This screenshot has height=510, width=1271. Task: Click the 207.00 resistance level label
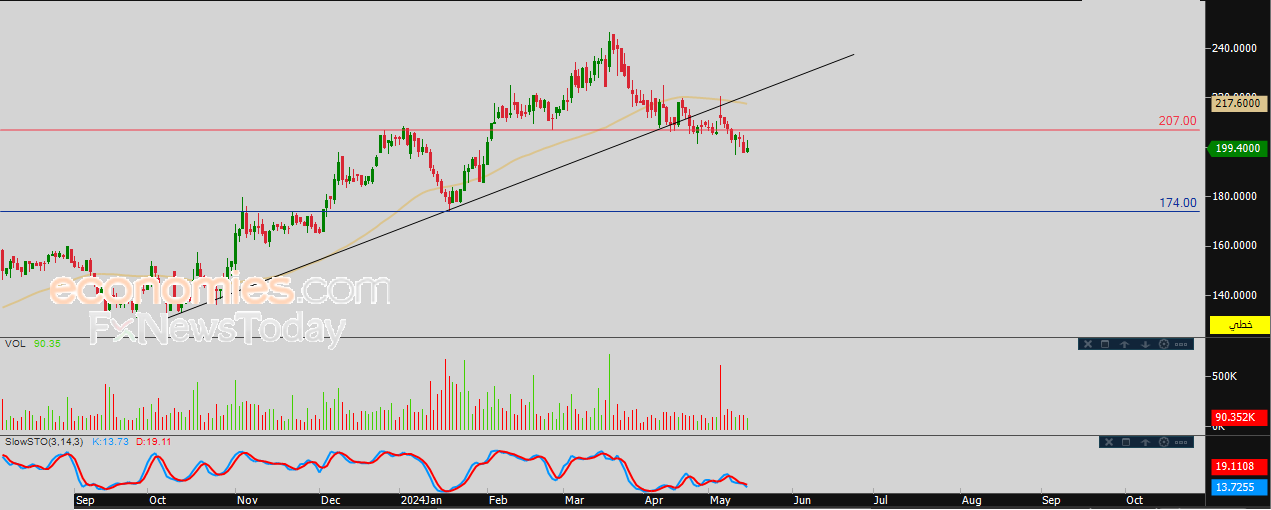point(1177,121)
